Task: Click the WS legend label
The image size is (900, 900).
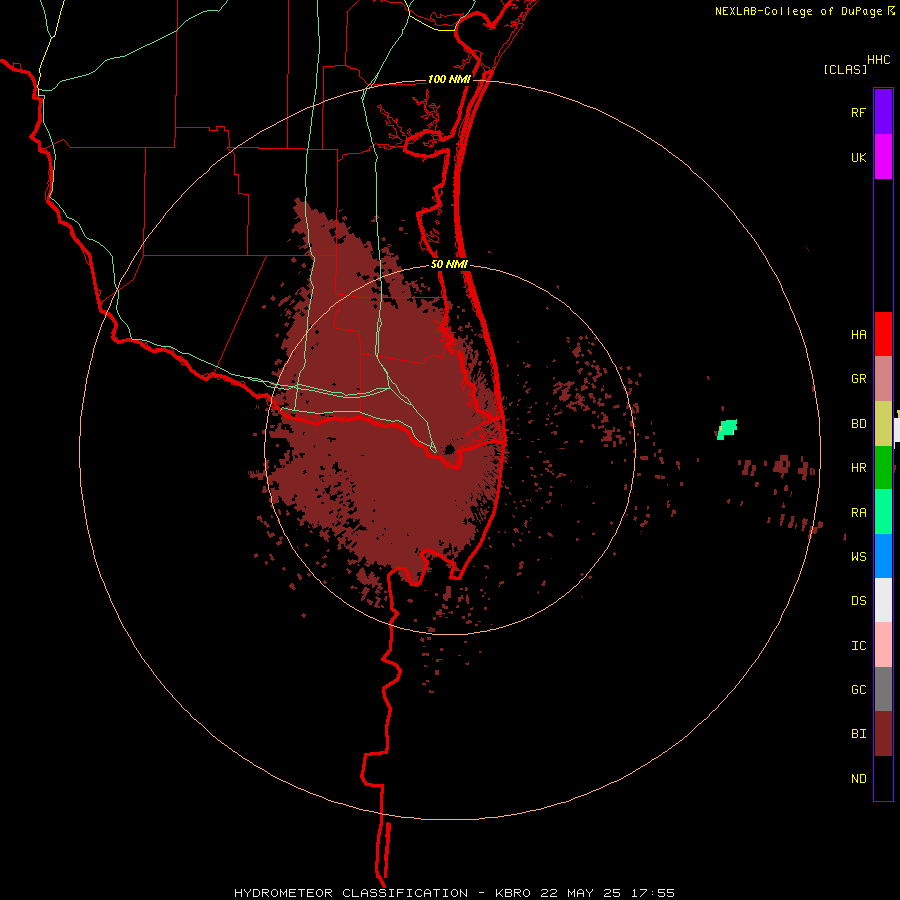Action: point(858,557)
